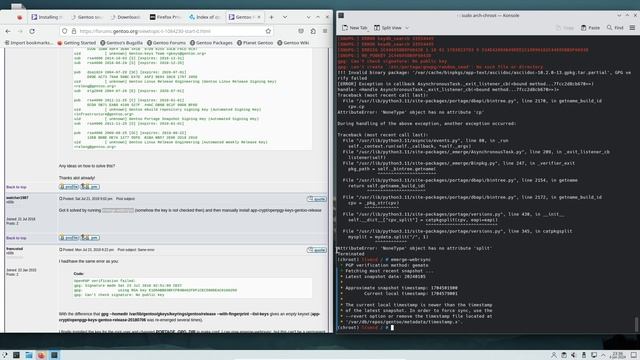The image size is (640, 360).
Task: Switch to the Gentoo source tab
Action: tap(87, 17)
